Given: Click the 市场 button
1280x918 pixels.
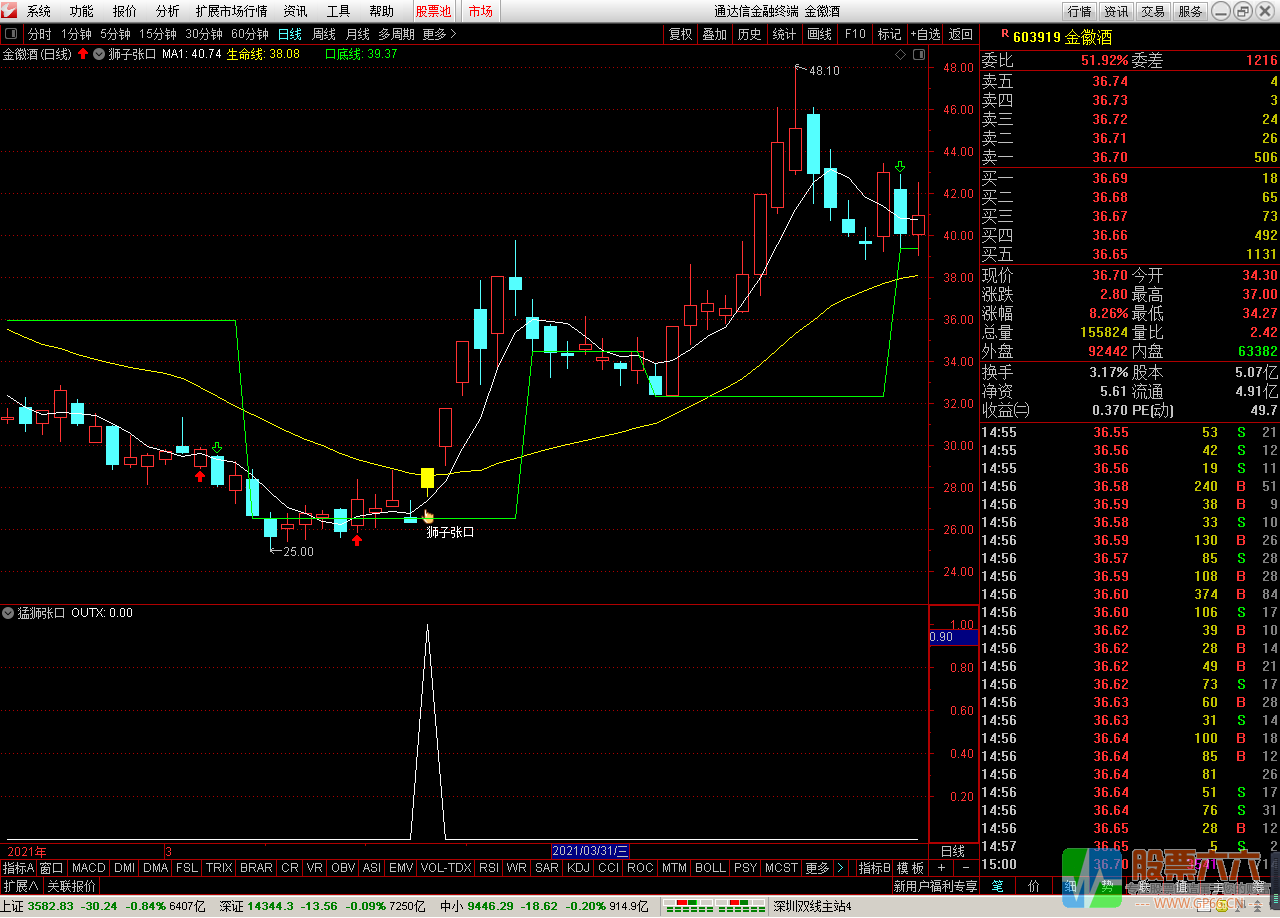Looking at the screenshot, I should (480, 11).
